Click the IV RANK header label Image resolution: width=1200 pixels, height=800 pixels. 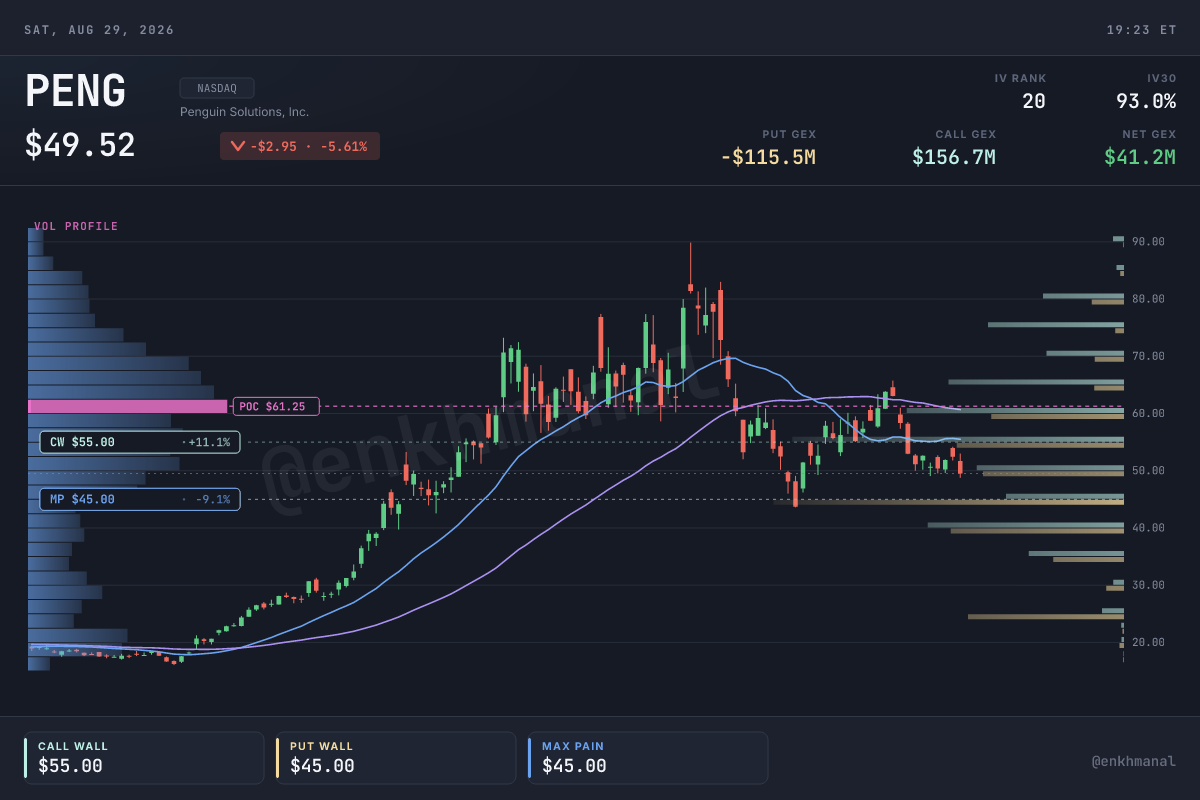(x=1020, y=78)
